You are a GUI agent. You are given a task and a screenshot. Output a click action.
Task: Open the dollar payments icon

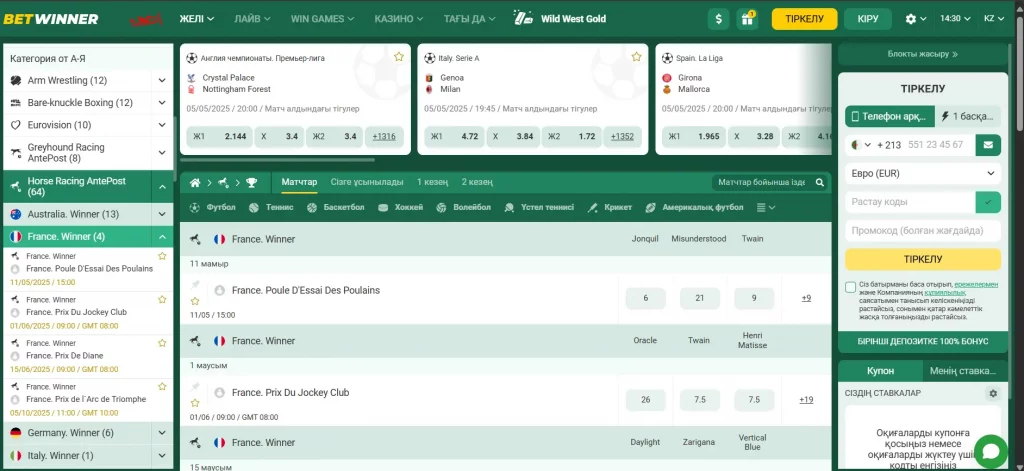(718, 19)
